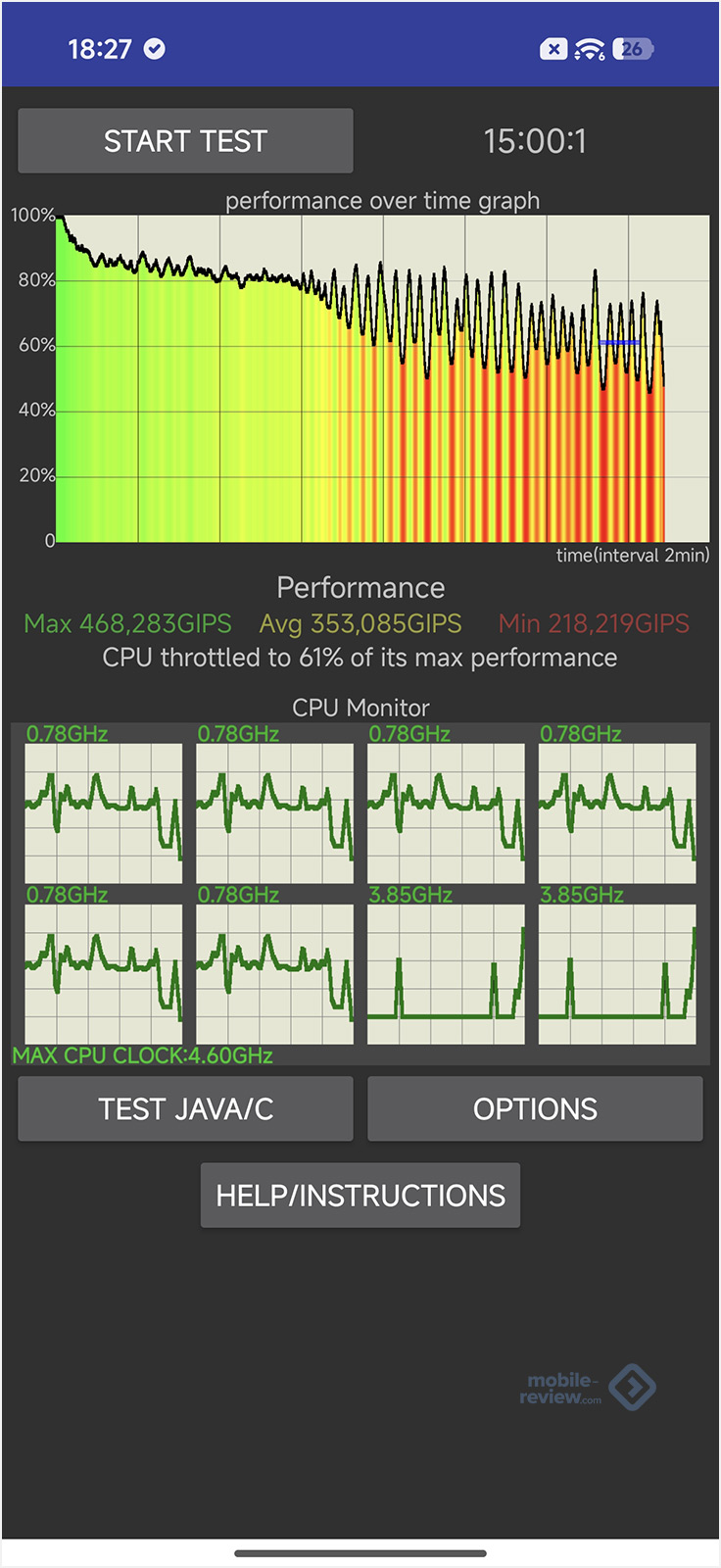Open HELP/INSTRUCTIONS
This screenshot has width=721, height=1568.
coord(360,1196)
